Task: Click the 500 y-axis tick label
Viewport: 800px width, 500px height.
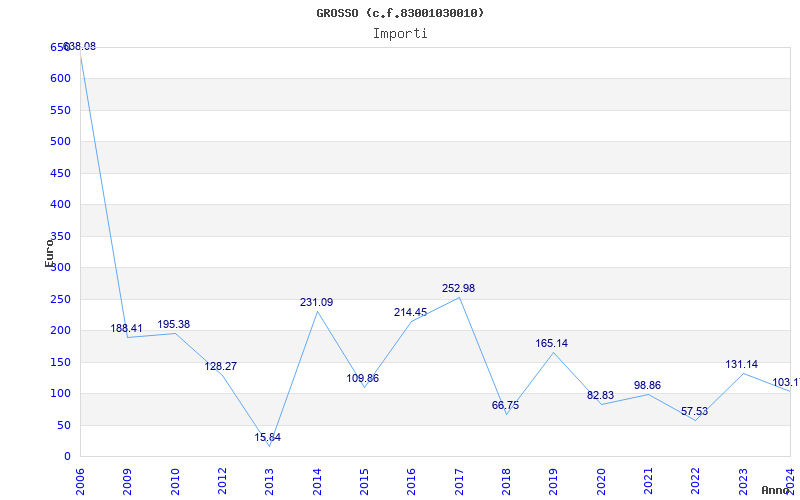Action: point(60,141)
